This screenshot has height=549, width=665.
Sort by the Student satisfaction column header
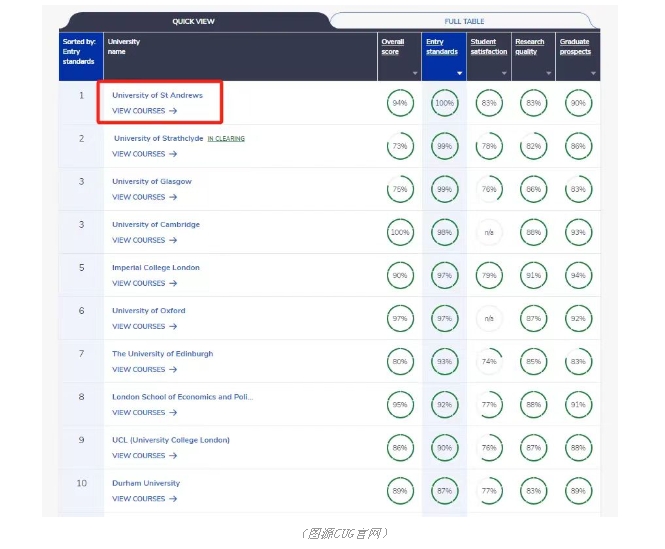tap(489, 47)
